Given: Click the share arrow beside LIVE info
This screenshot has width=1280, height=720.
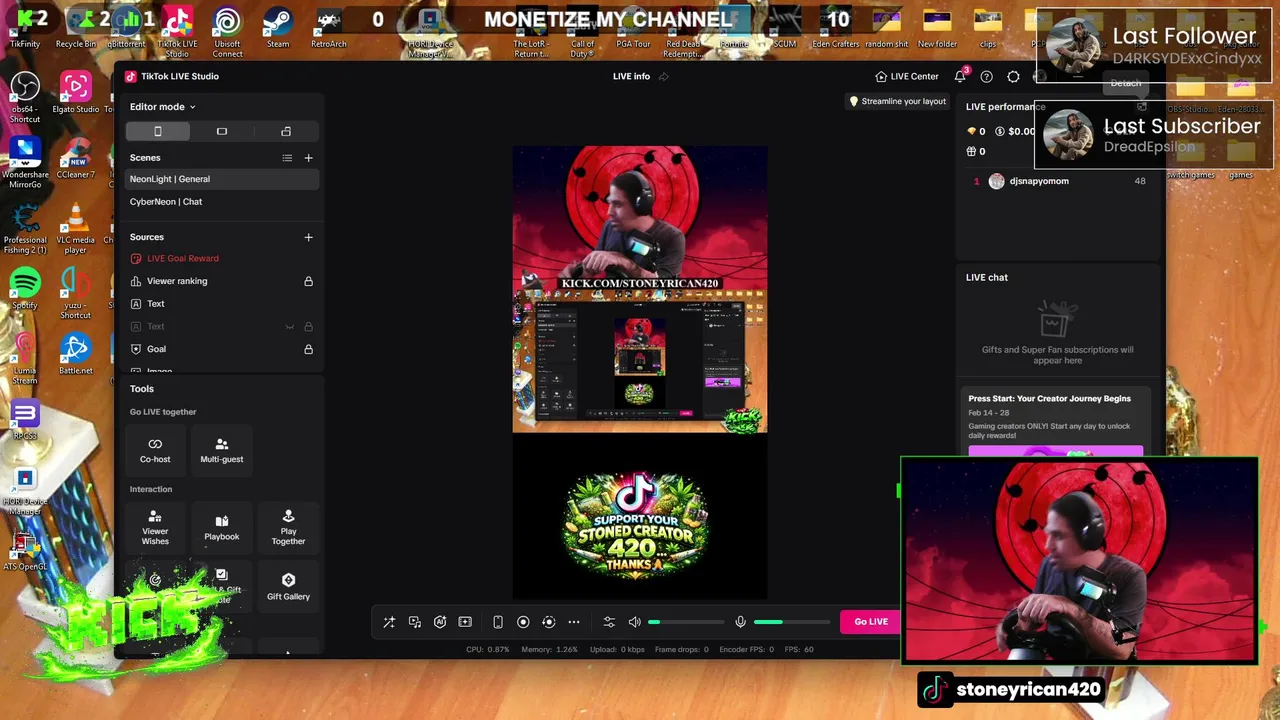Looking at the screenshot, I should click(x=663, y=76).
